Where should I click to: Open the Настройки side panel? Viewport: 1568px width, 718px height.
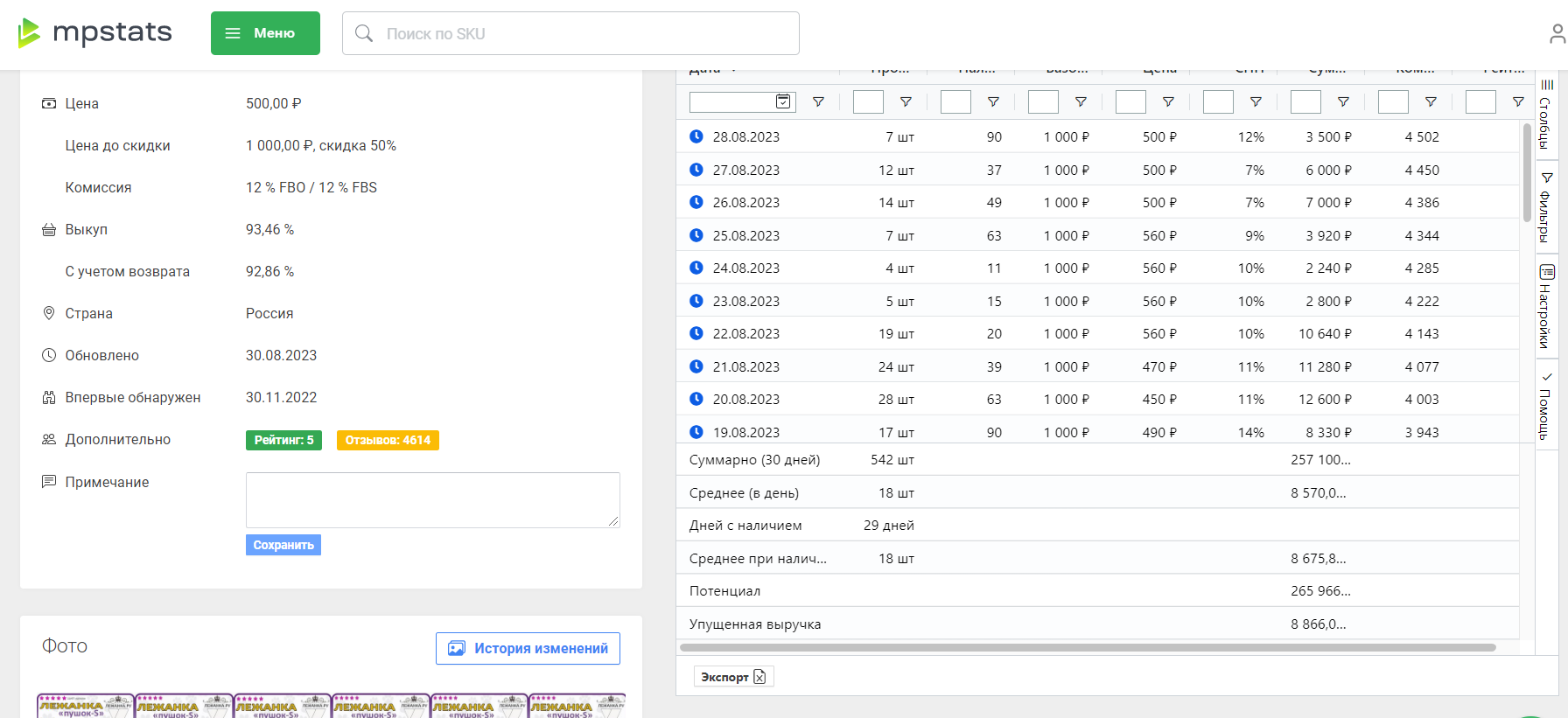(1546, 306)
